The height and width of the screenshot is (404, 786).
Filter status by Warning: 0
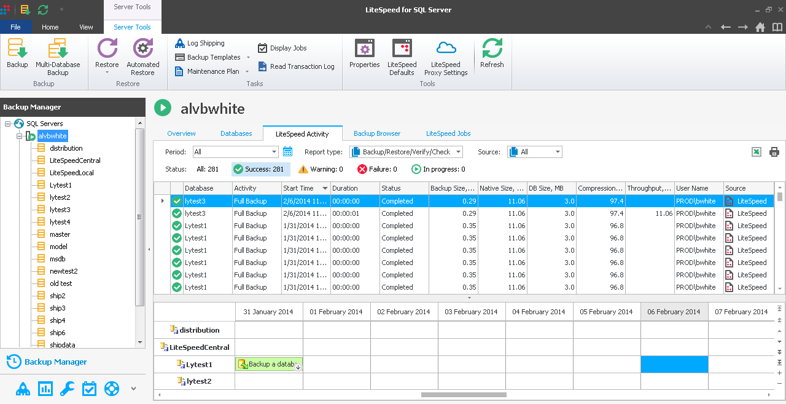click(x=321, y=169)
